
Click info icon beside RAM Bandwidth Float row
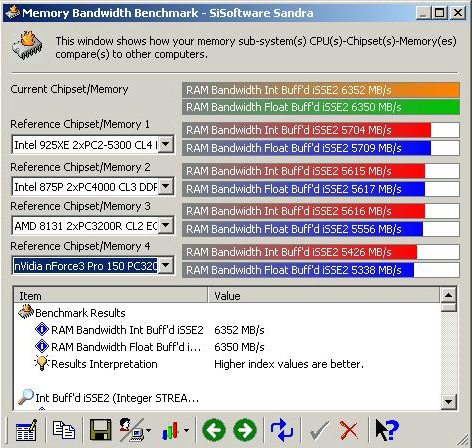pos(42,347)
